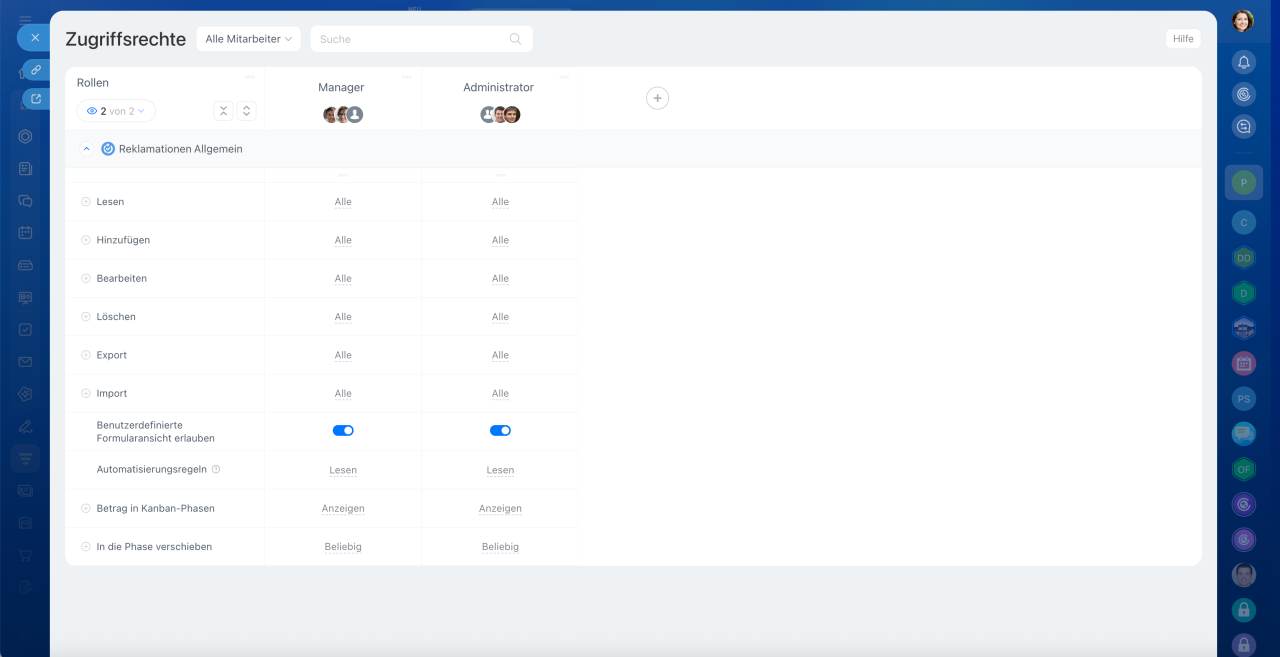Toggle Benutzerdefinierte Formularansicht for Administrator
The width and height of the screenshot is (1280, 657).
[500, 431]
